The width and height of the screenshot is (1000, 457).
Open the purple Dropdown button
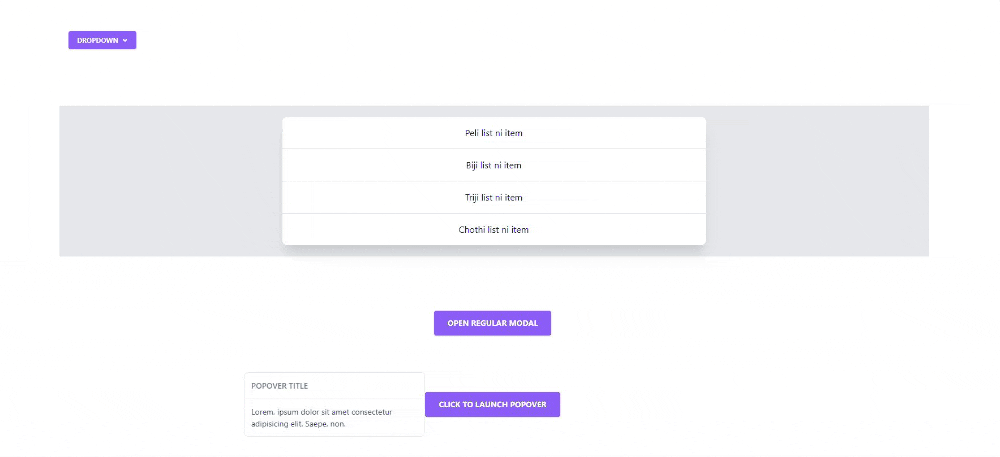tap(102, 40)
